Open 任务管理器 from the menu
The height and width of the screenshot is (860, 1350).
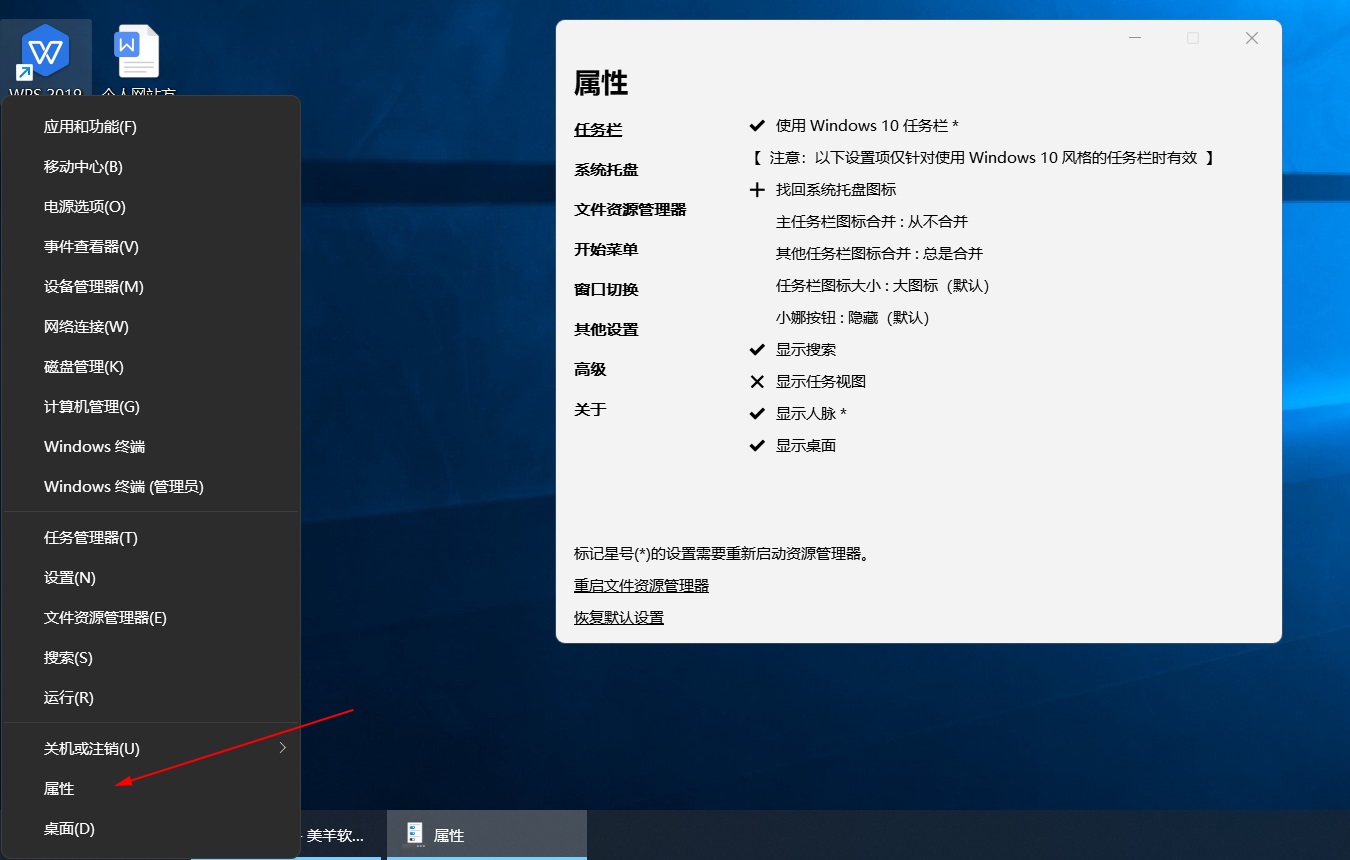tap(88, 537)
